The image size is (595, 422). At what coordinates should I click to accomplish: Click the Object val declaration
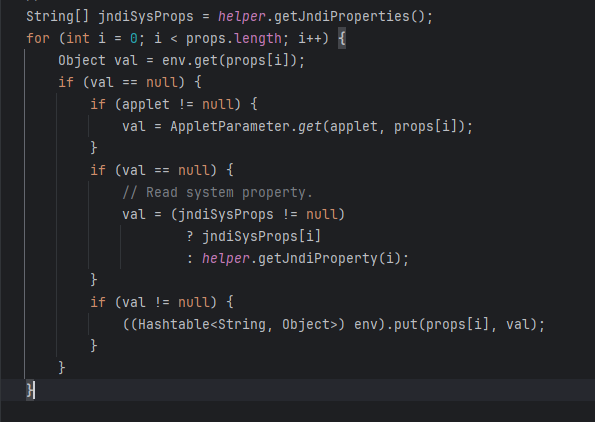coord(98,61)
